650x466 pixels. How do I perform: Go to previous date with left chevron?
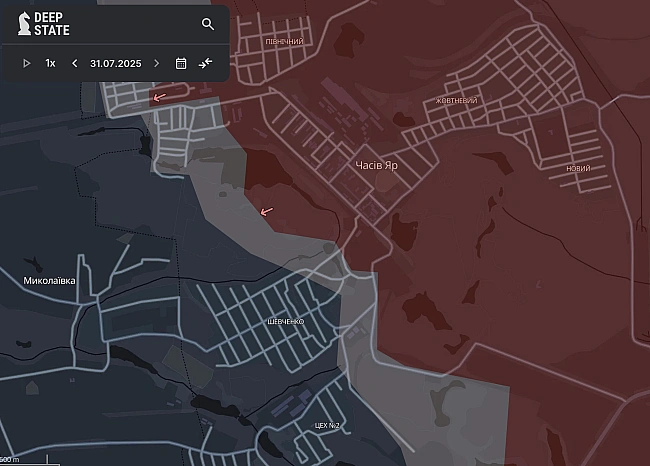pos(75,63)
